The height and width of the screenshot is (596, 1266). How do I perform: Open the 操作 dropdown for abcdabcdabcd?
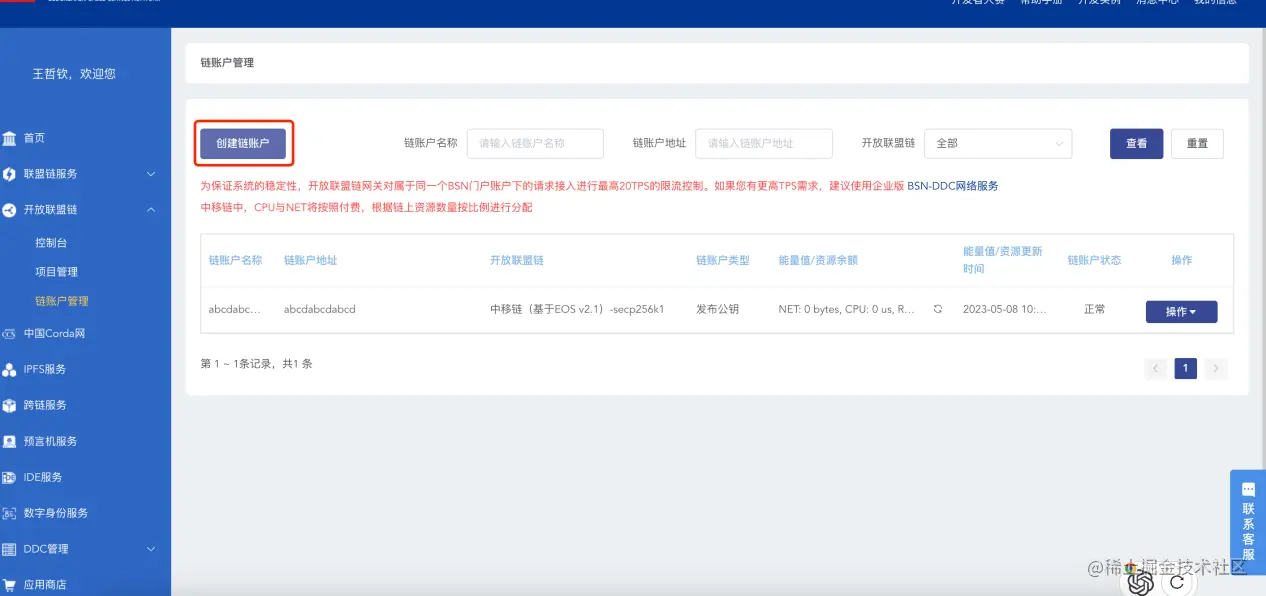coord(1181,312)
